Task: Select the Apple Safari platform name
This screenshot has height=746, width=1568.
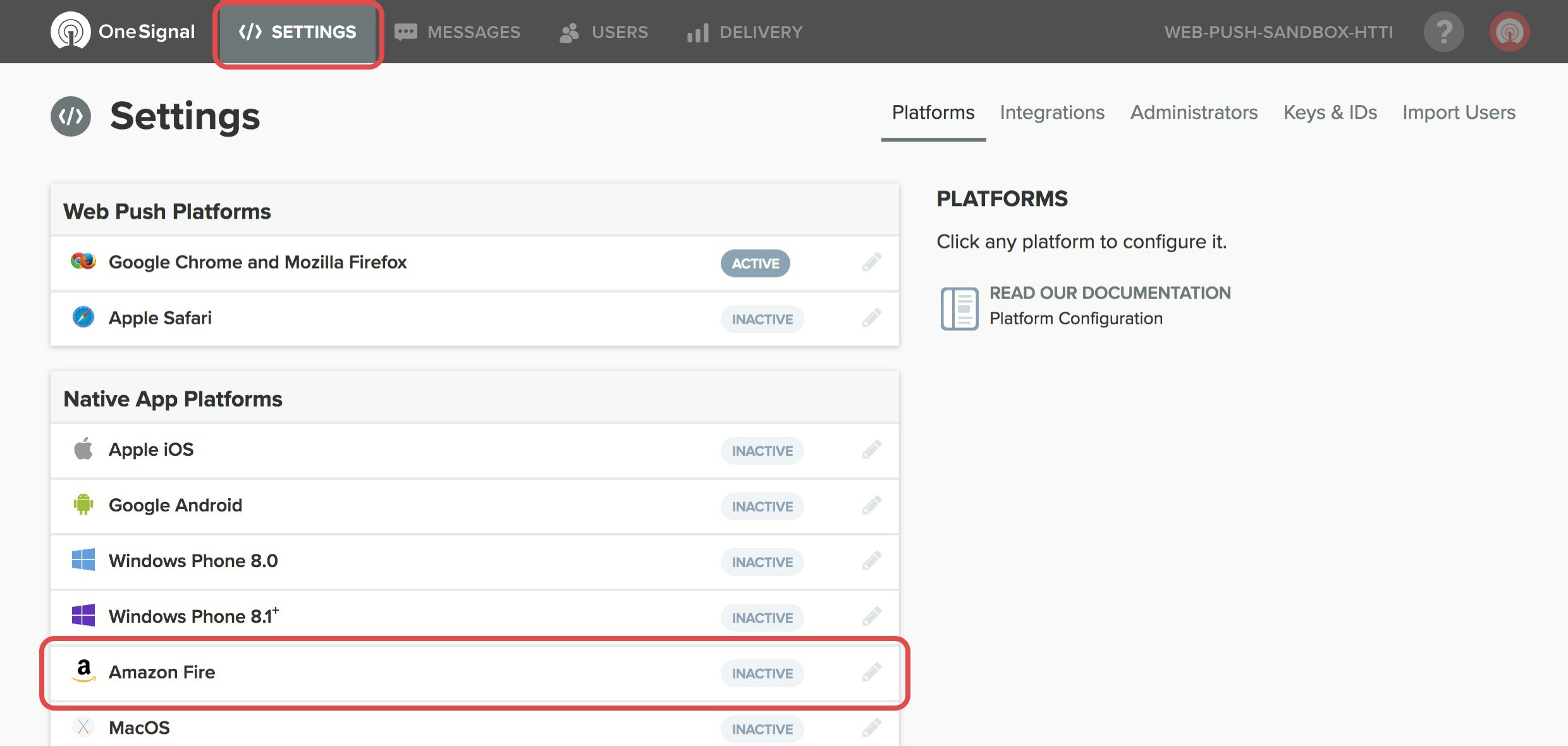Action: coord(160,318)
